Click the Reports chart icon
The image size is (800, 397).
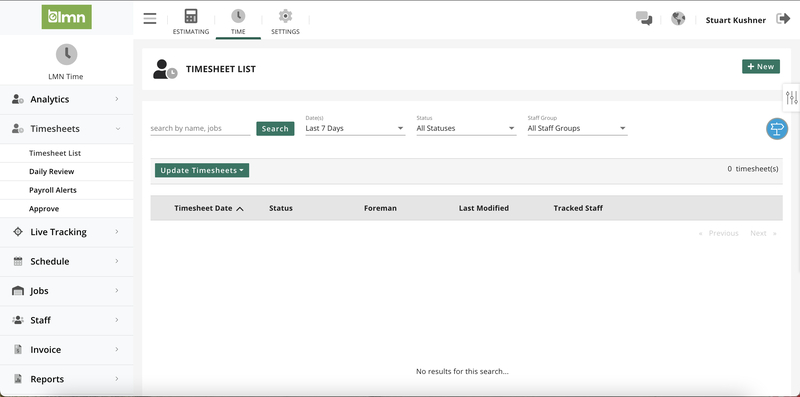point(18,379)
